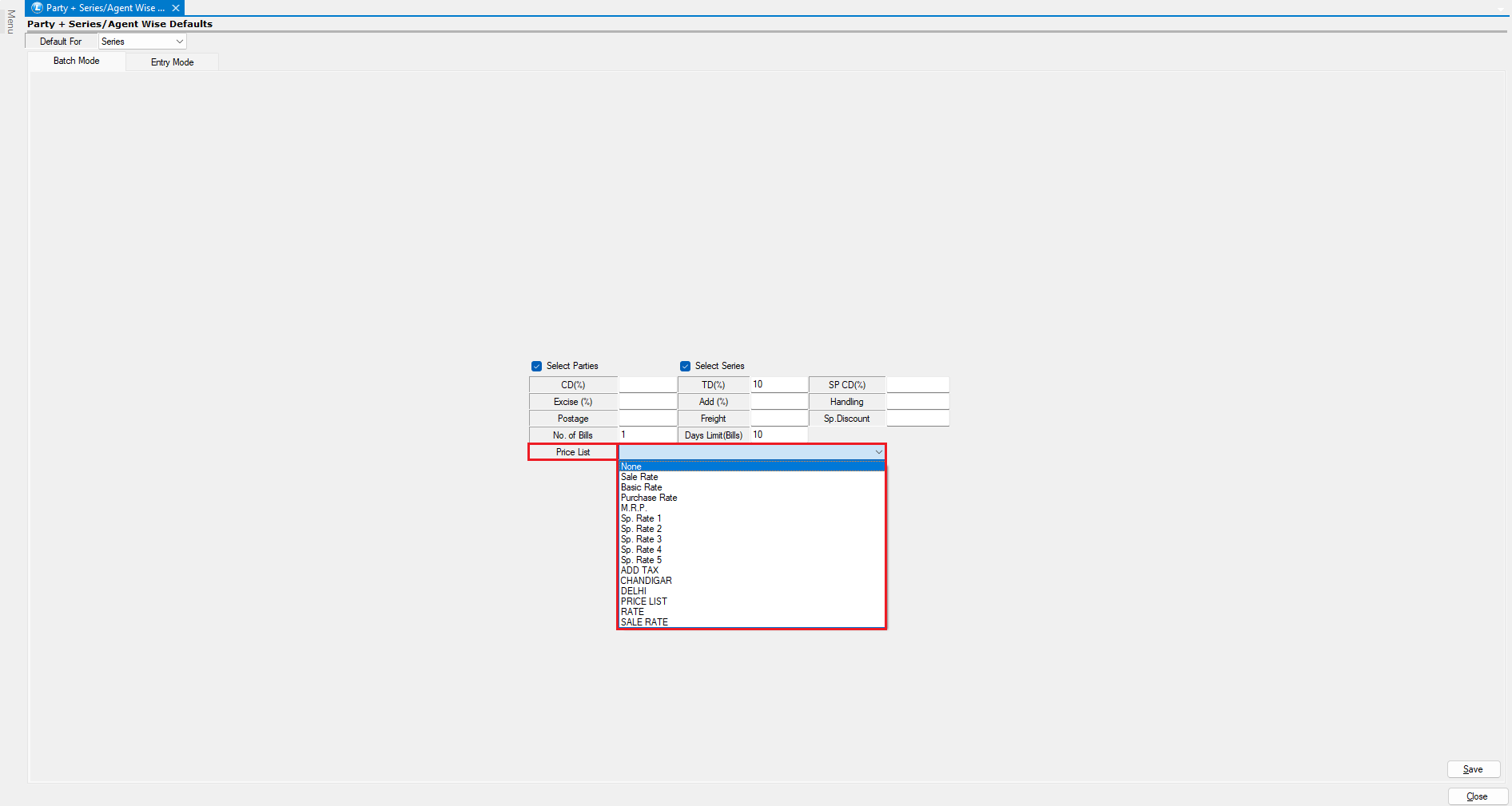Click the TD(%) value field
The height and width of the screenshot is (806, 1512).
pyautogui.click(x=778, y=385)
